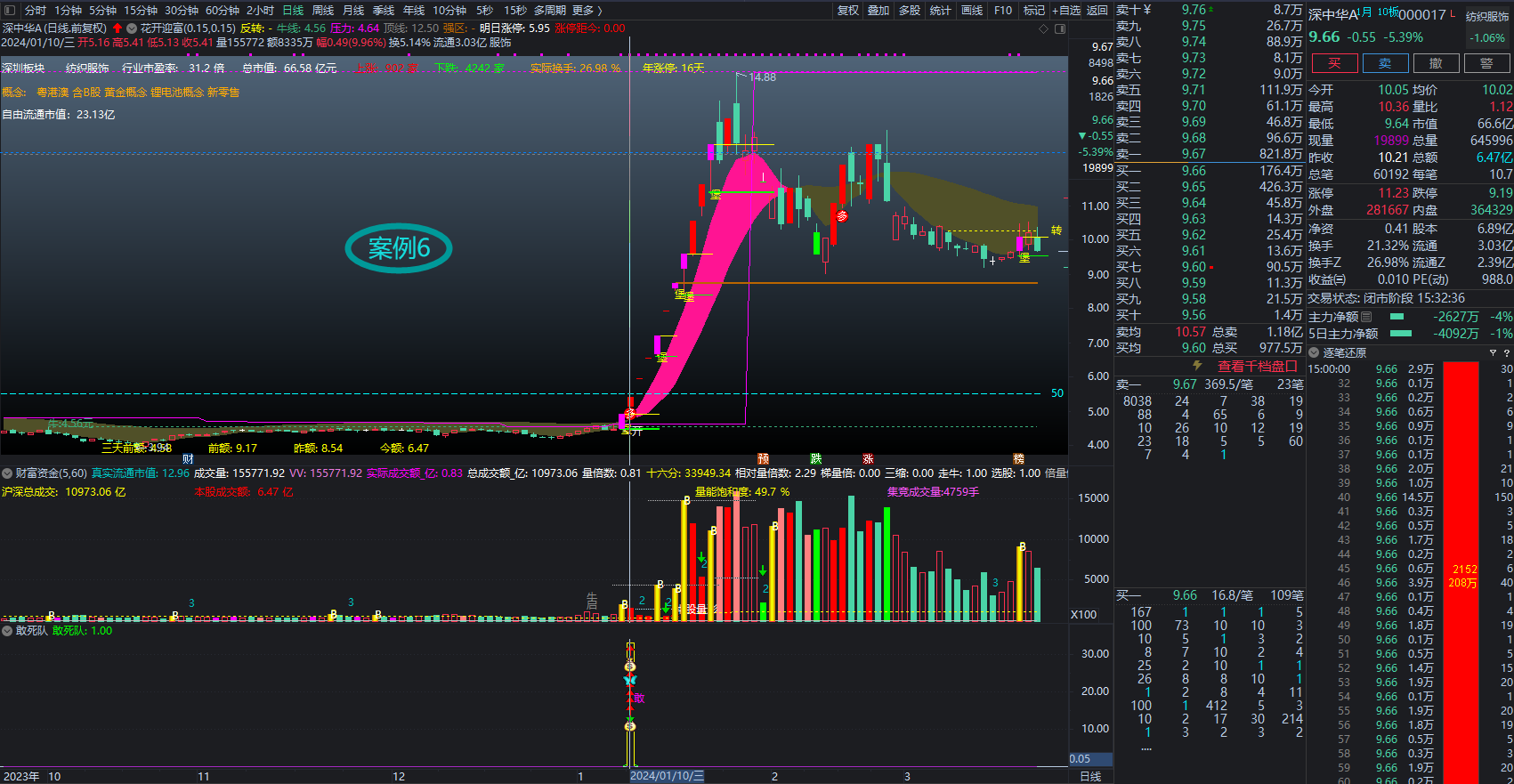Open 查看千档盘口 link
1514x784 pixels.
click(x=1257, y=366)
